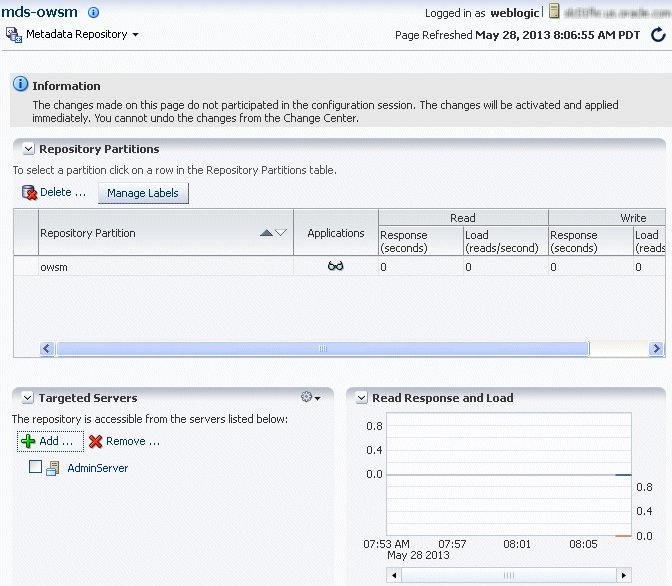The image size is (672, 586).
Task: View applications for owsm via glasses icon
Action: click(336, 266)
